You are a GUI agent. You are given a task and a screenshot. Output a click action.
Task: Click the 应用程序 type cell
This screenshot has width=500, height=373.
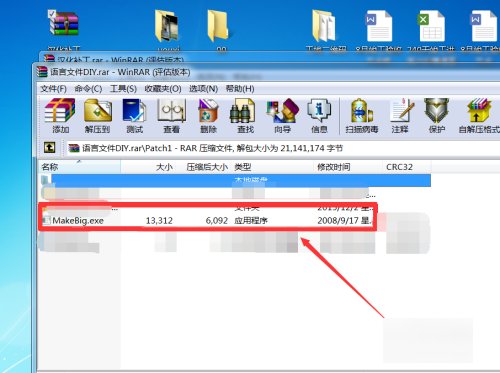pyautogui.click(x=251, y=220)
